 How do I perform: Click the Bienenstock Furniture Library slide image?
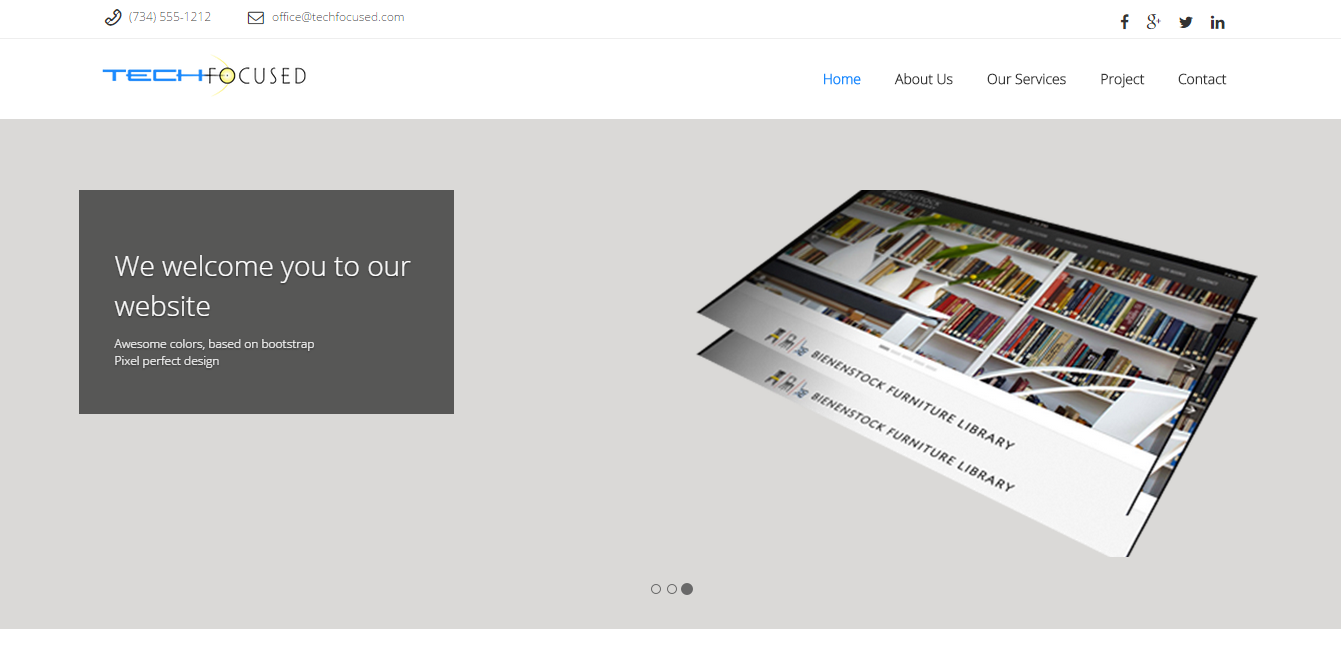click(x=975, y=370)
